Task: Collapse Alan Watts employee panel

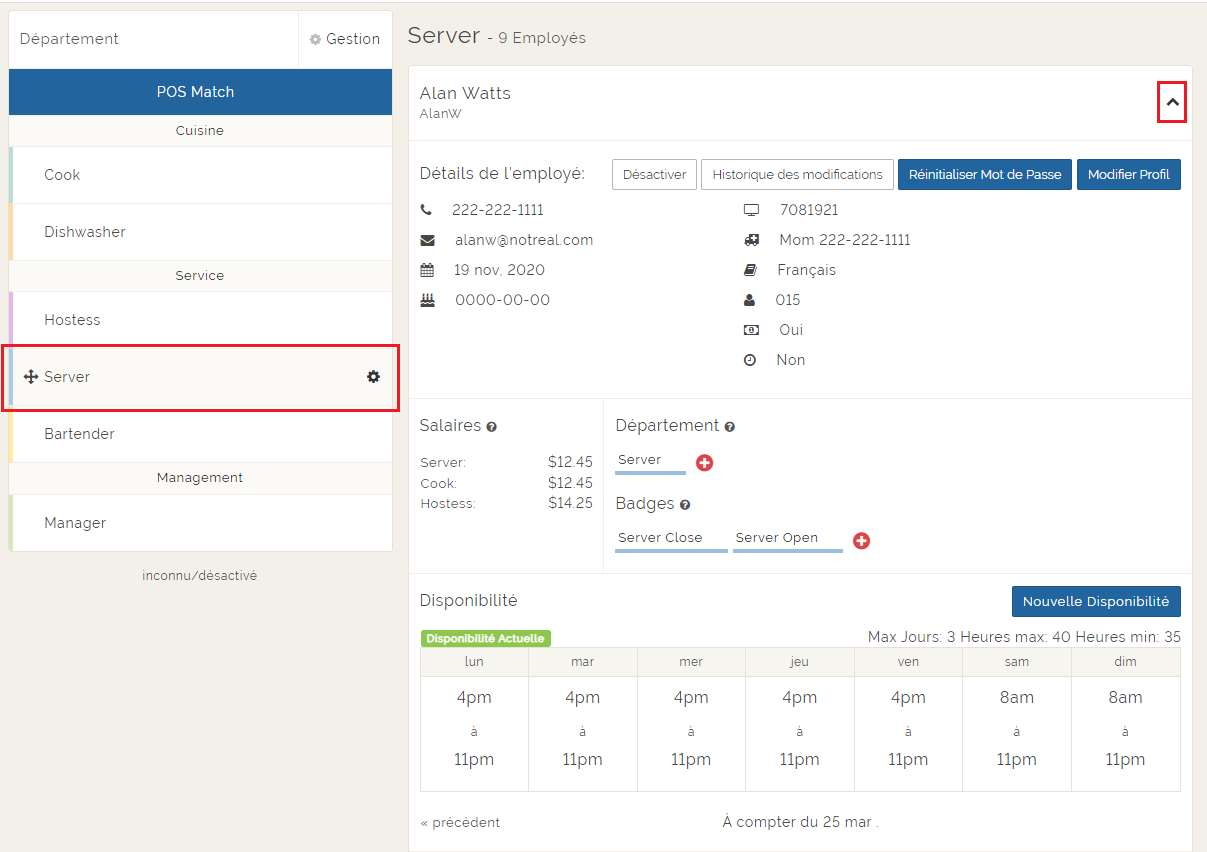Action: pyautogui.click(x=1172, y=102)
